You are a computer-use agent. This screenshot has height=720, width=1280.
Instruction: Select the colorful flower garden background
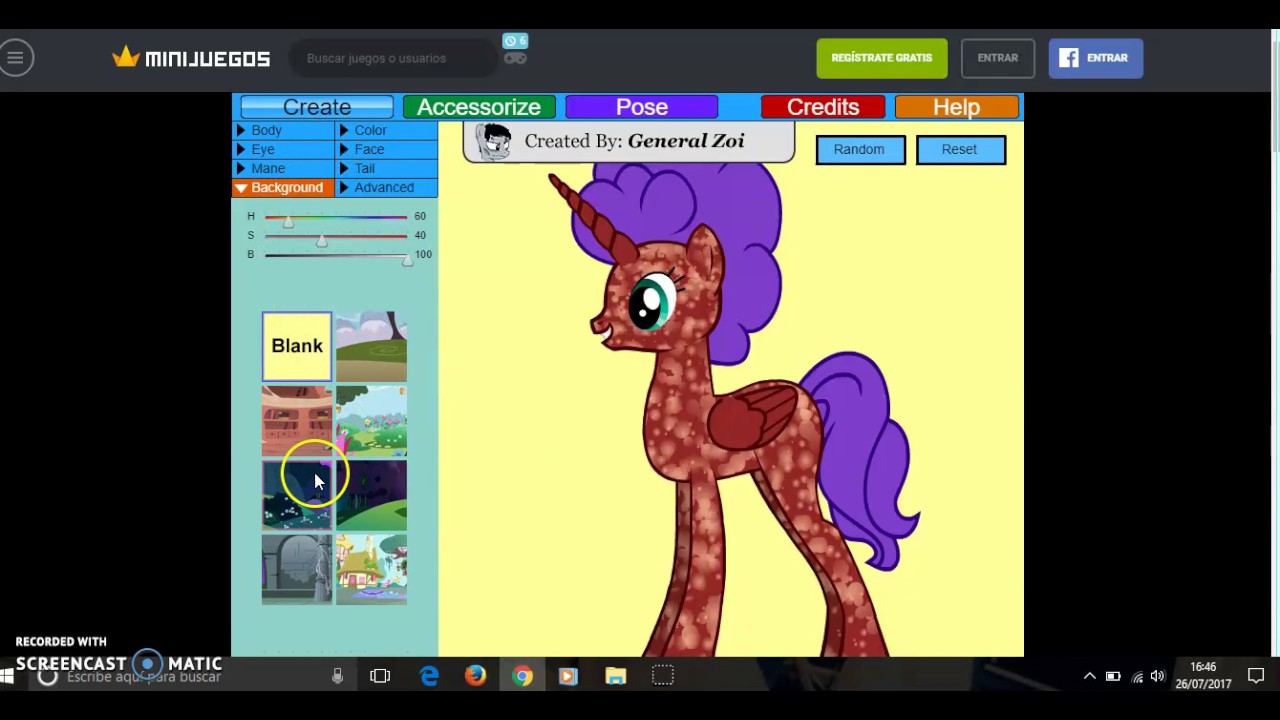pos(371,420)
